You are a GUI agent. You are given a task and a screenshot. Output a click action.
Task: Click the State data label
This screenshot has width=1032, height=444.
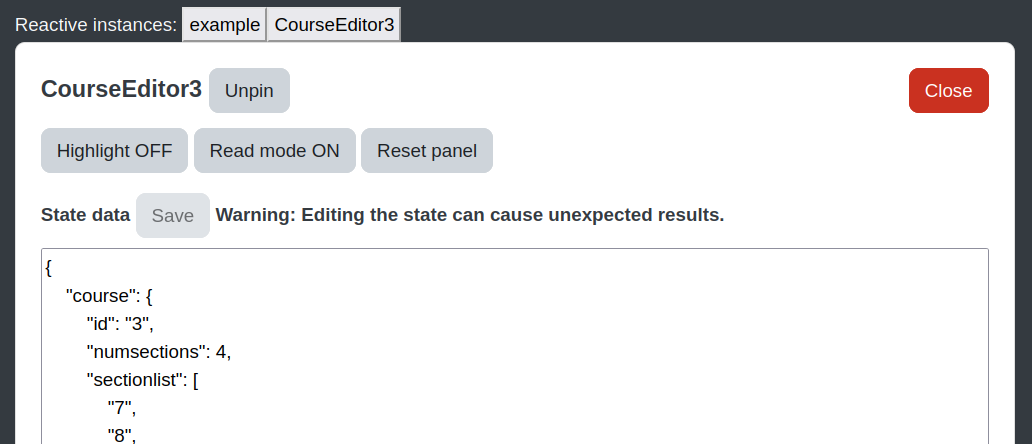(x=86, y=215)
